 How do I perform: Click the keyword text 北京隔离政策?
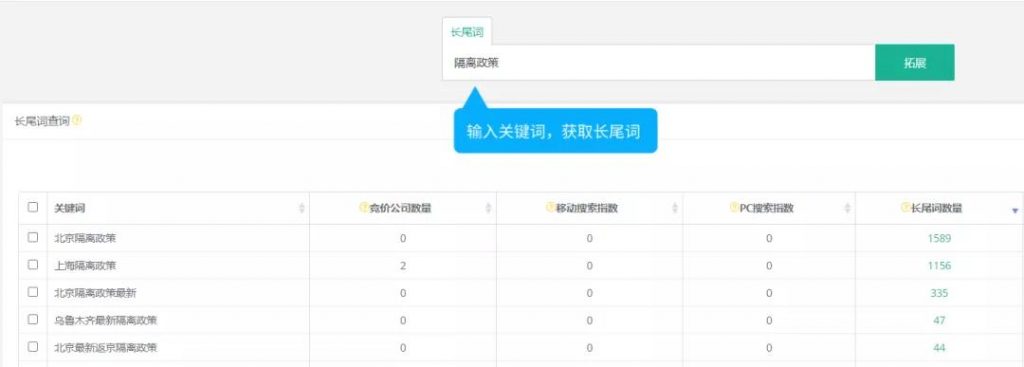[x=85, y=238]
